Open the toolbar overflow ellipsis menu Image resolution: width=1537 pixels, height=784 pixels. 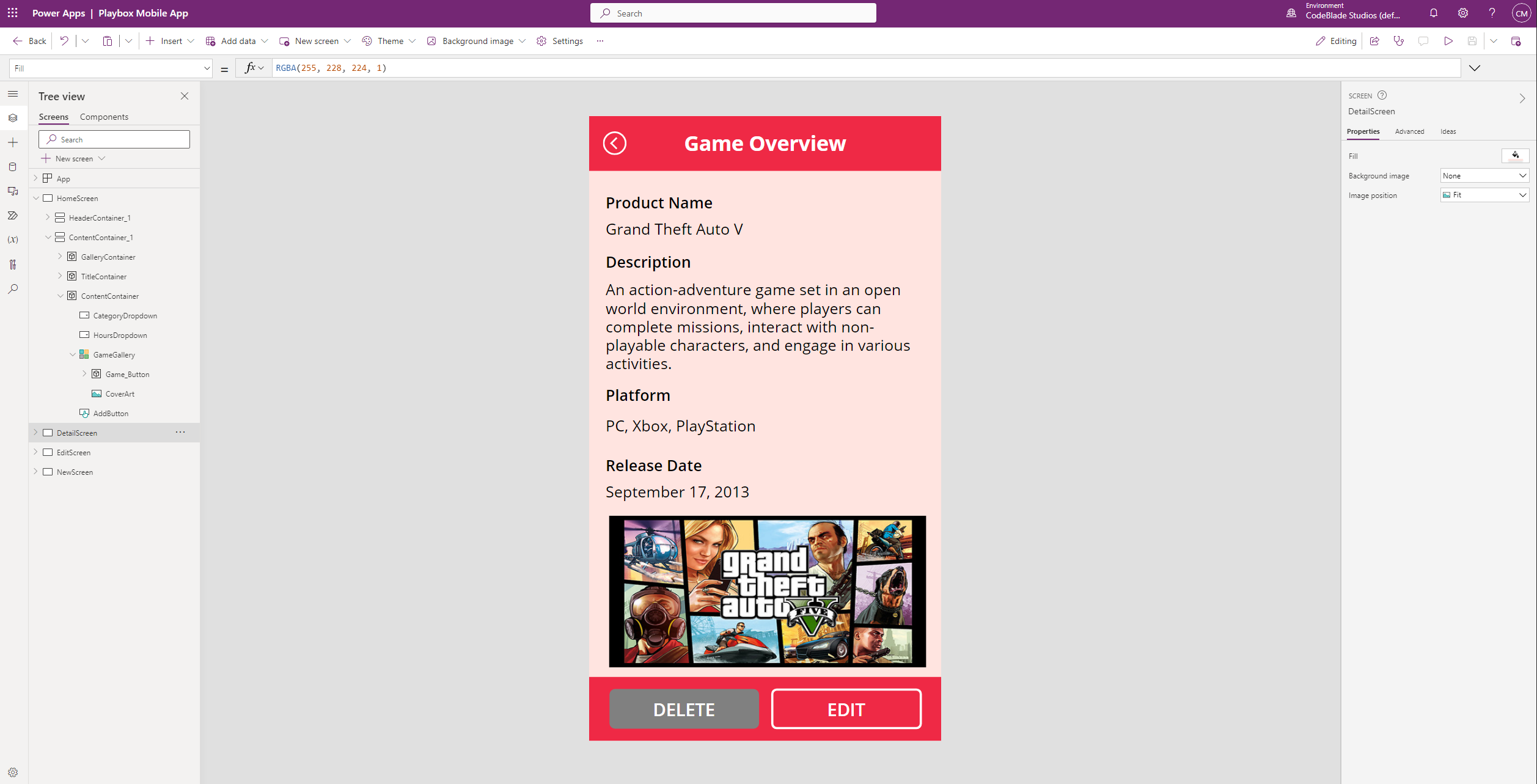point(600,41)
